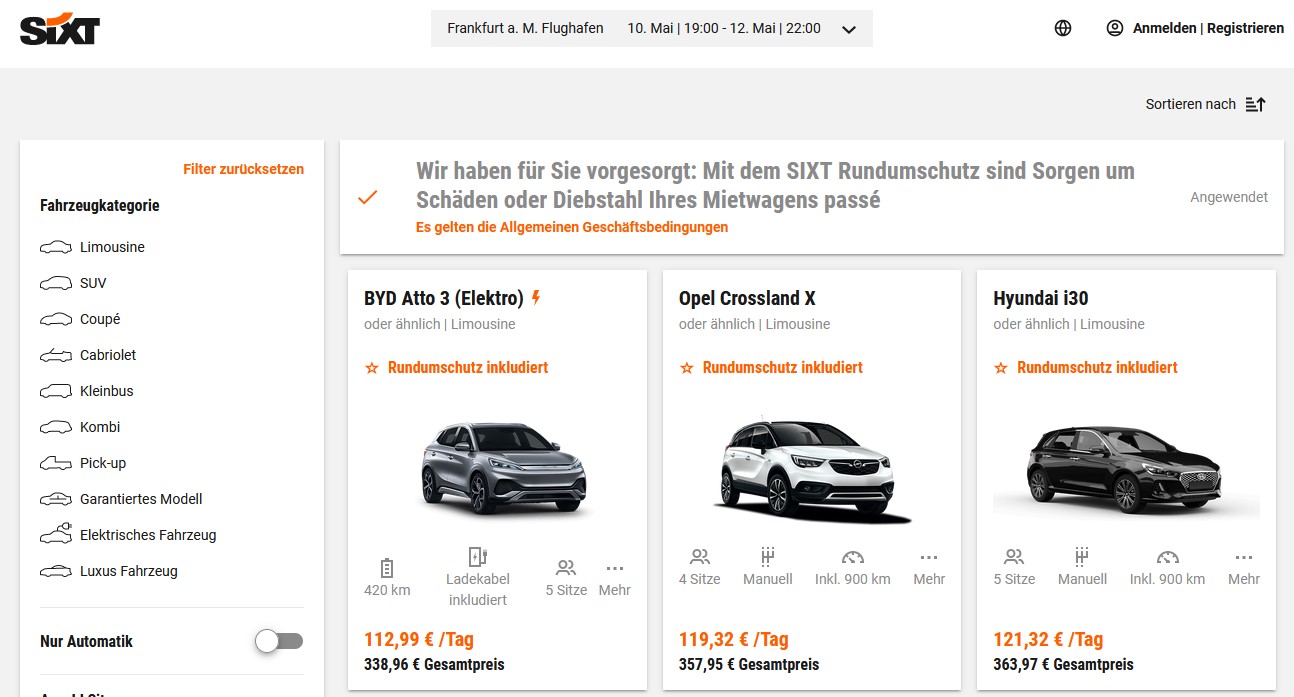Click the Rundumschutz applied checkmark

[368, 197]
